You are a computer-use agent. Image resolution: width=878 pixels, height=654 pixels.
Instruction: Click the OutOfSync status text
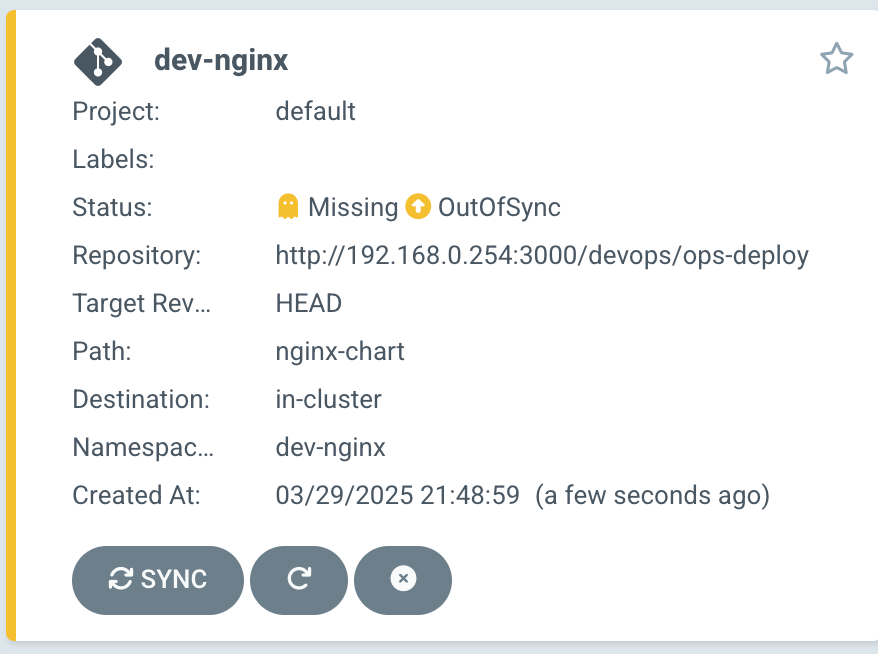(x=499, y=207)
